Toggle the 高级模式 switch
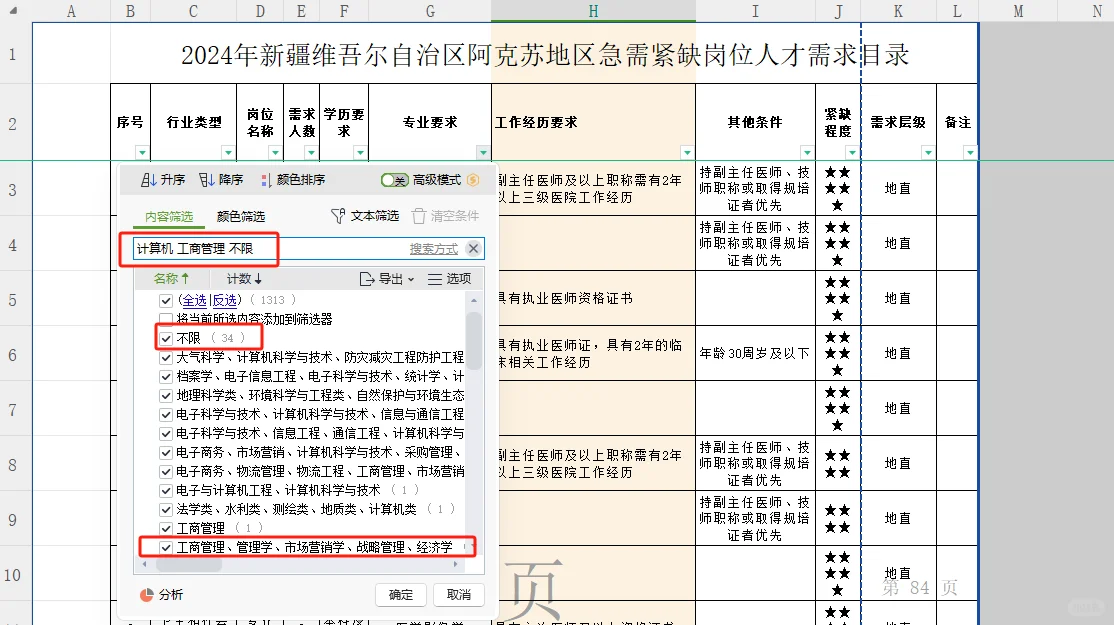Viewport: 1114px width, 625px height. coord(394,180)
